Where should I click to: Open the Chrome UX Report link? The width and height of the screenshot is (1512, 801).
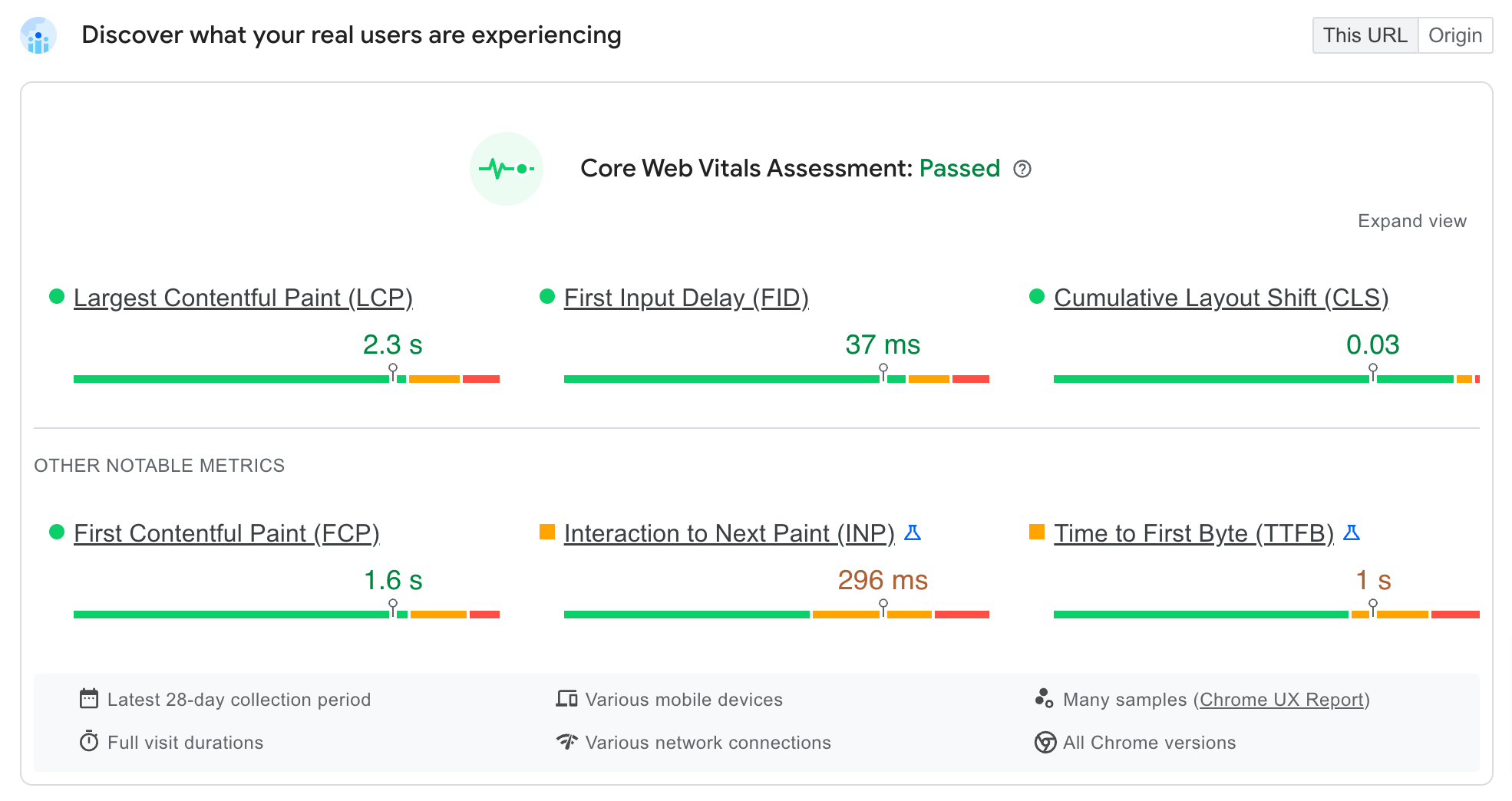1283,699
